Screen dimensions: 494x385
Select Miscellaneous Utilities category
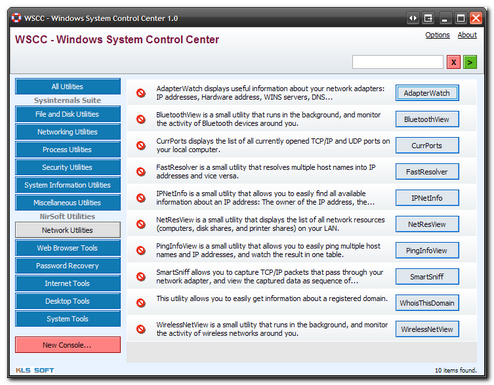68,202
